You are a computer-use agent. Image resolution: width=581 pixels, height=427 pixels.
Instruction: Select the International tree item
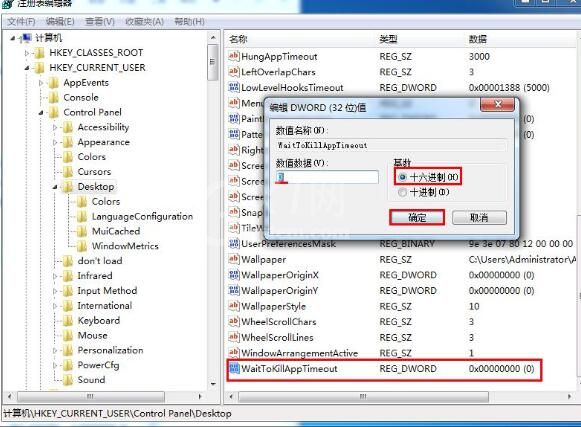pyautogui.click(x=105, y=306)
